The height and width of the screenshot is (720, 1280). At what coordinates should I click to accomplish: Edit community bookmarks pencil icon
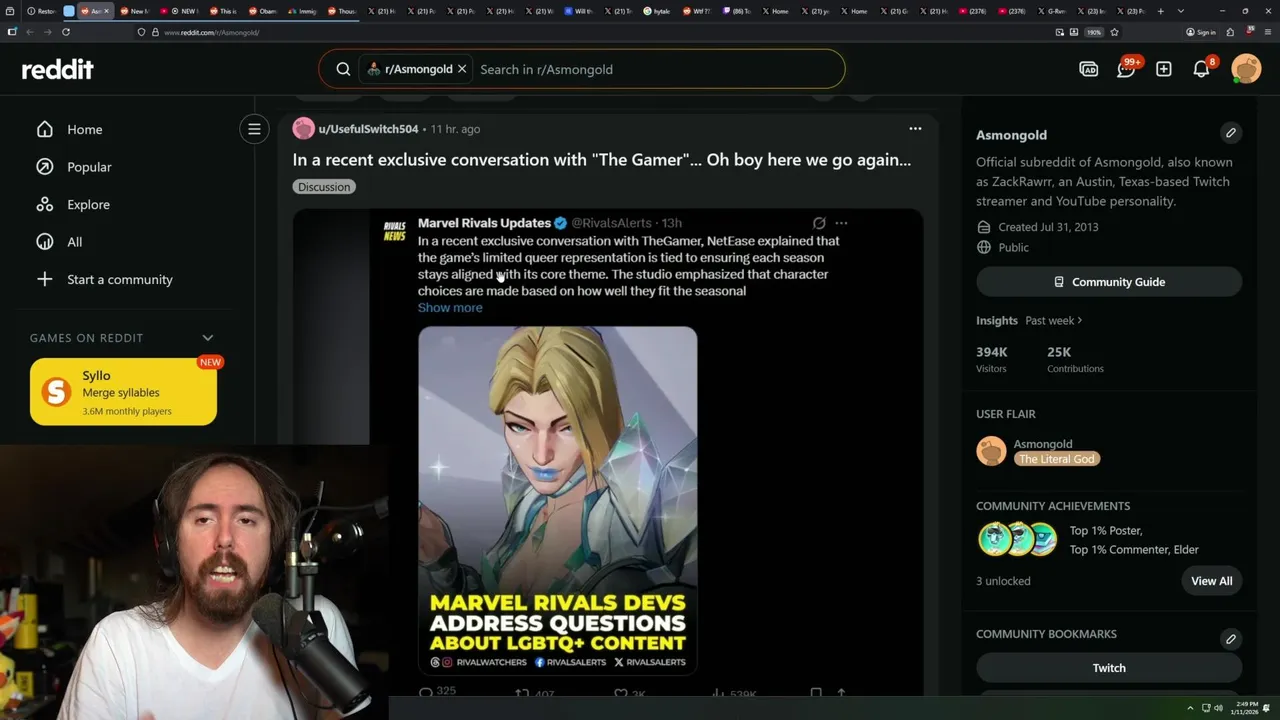pyautogui.click(x=1231, y=639)
